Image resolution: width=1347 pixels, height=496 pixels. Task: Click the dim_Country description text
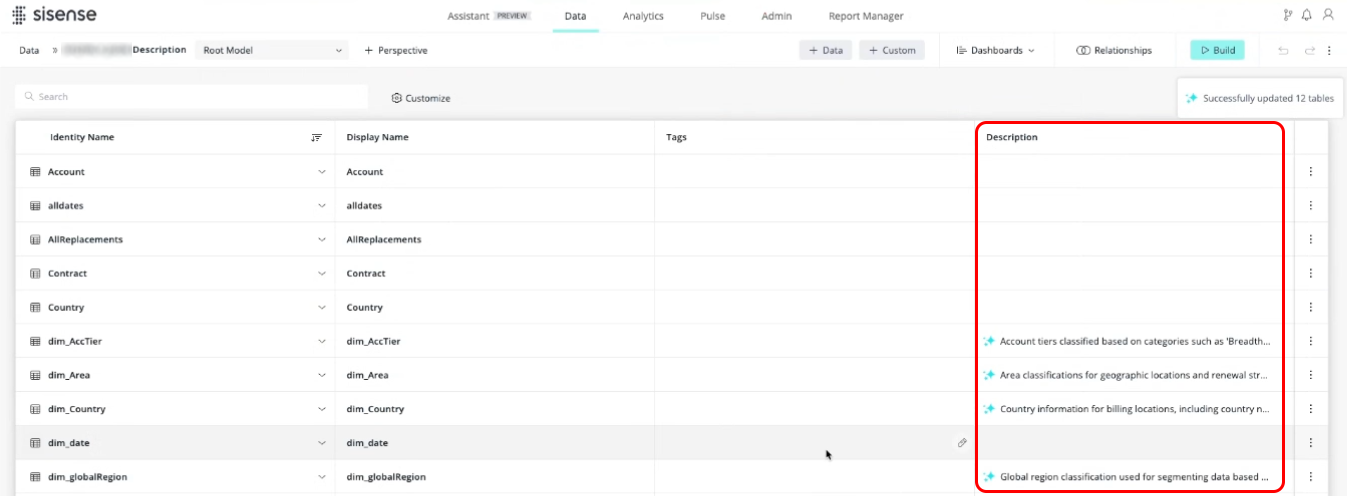[1135, 409]
